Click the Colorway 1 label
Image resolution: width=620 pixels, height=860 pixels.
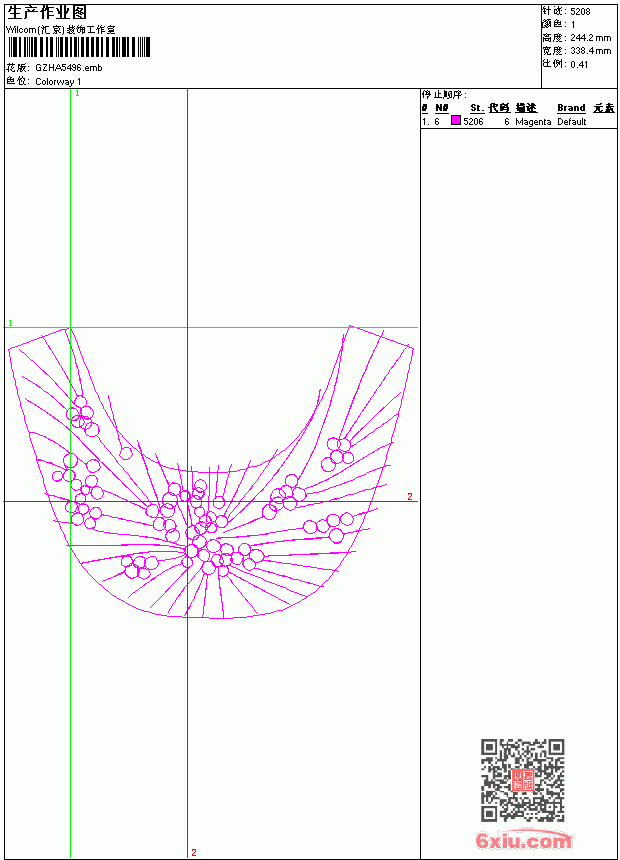tap(58, 82)
